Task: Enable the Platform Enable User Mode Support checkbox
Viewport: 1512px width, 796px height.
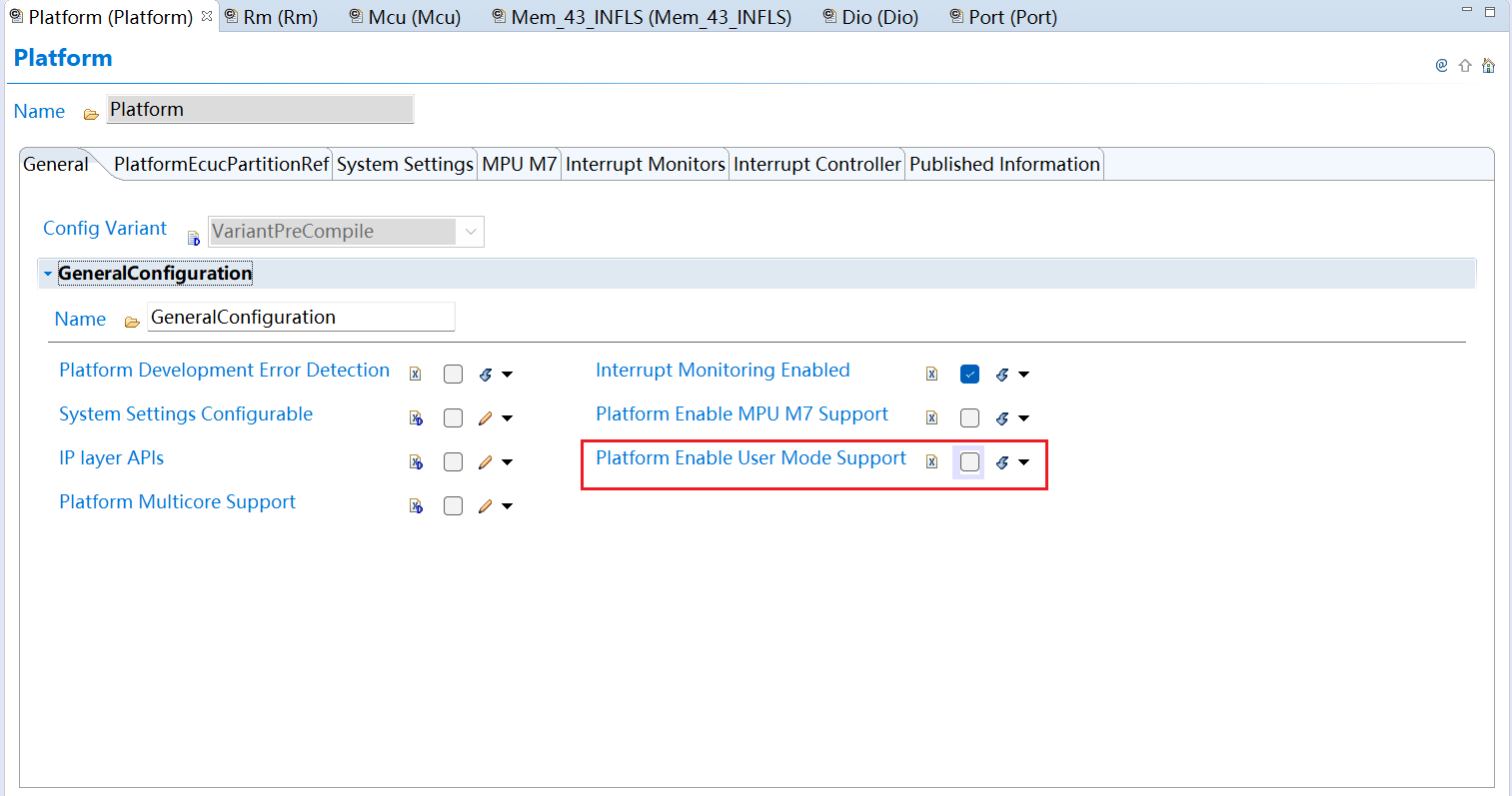Action: (968, 461)
